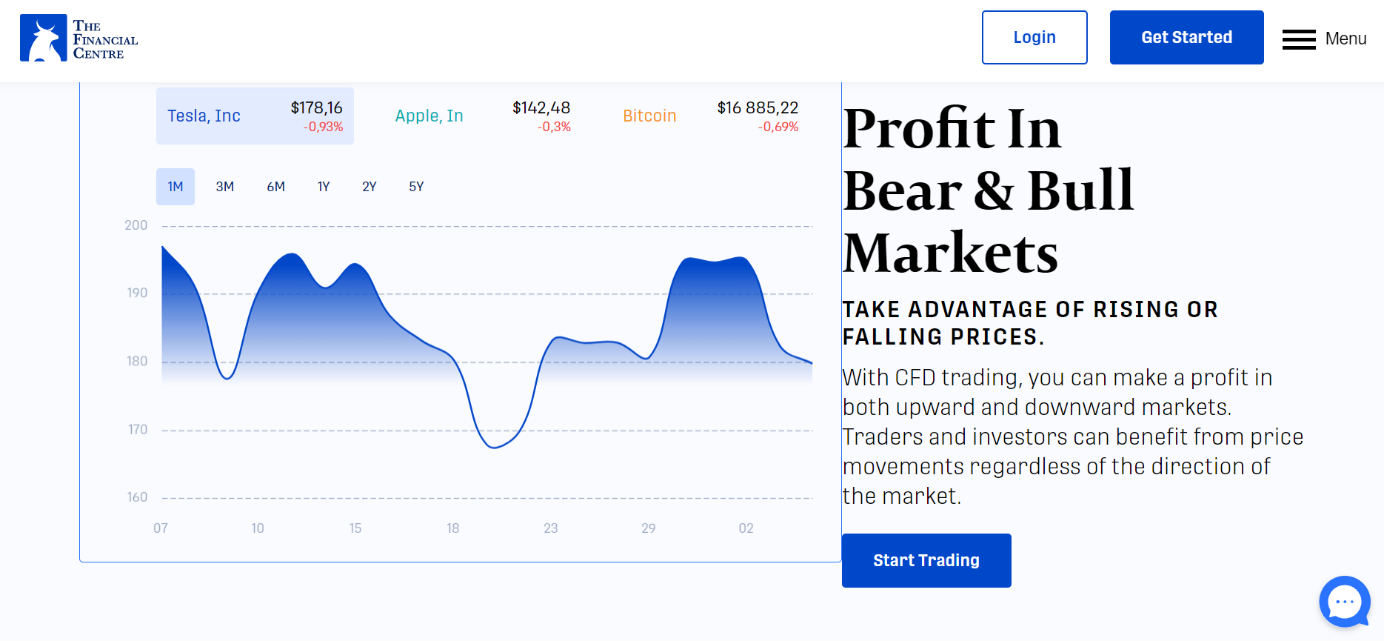Click The Financial Centre bull logo
Image resolution: width=1384 pixels, height=641 pixels.
(44, 39)
